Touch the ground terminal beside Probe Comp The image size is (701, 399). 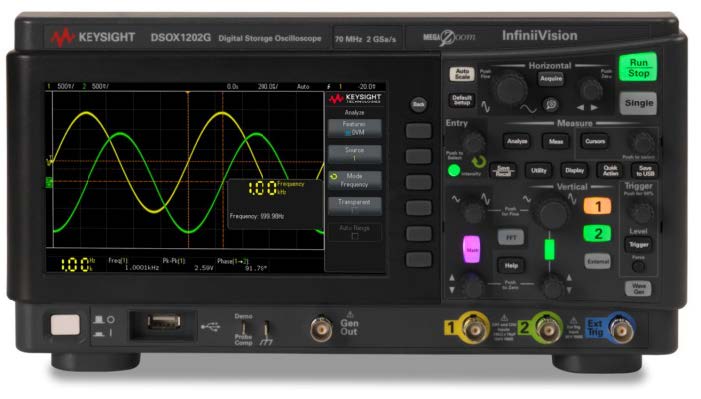(x=266, y=328)
